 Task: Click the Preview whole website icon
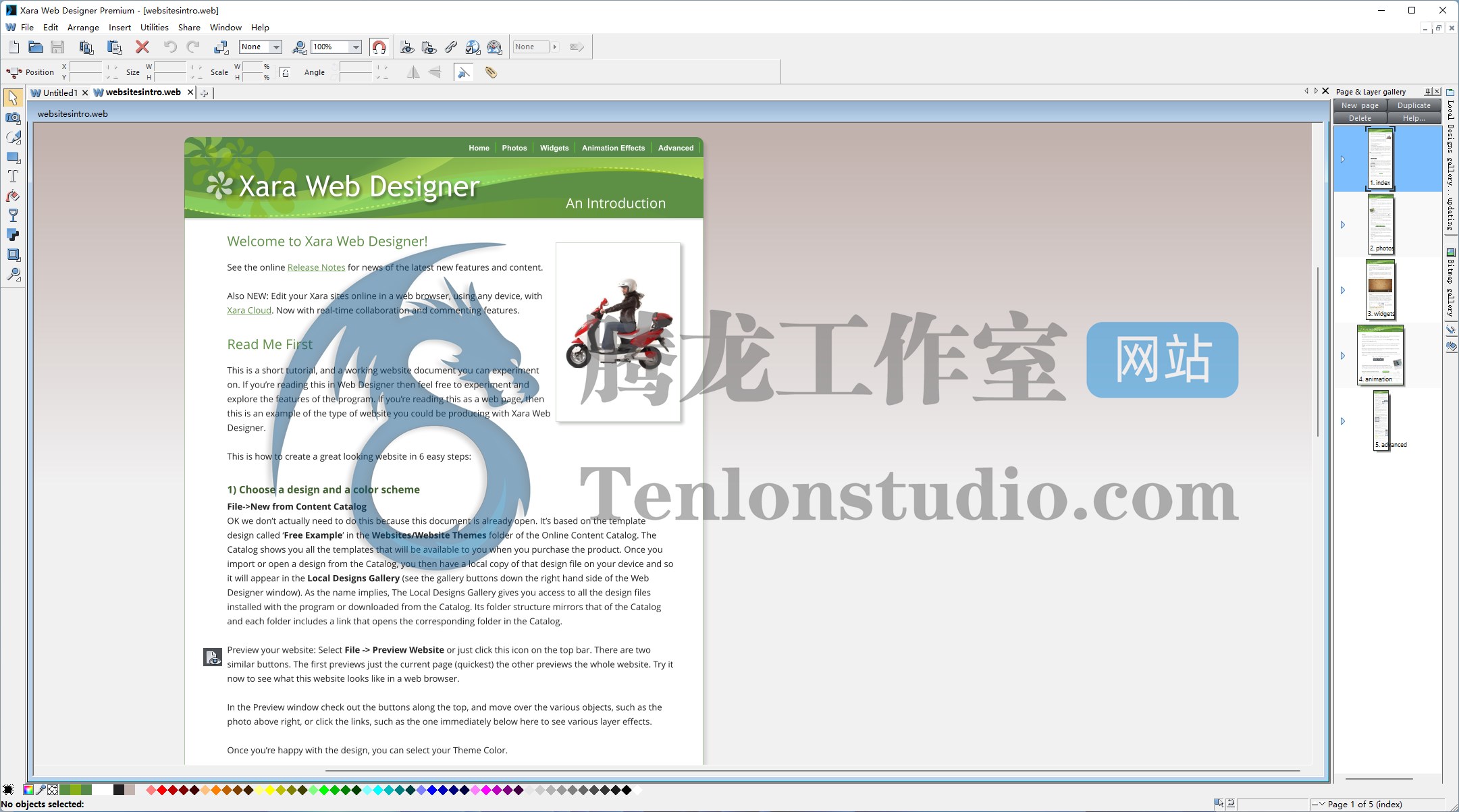coord(429,47)
